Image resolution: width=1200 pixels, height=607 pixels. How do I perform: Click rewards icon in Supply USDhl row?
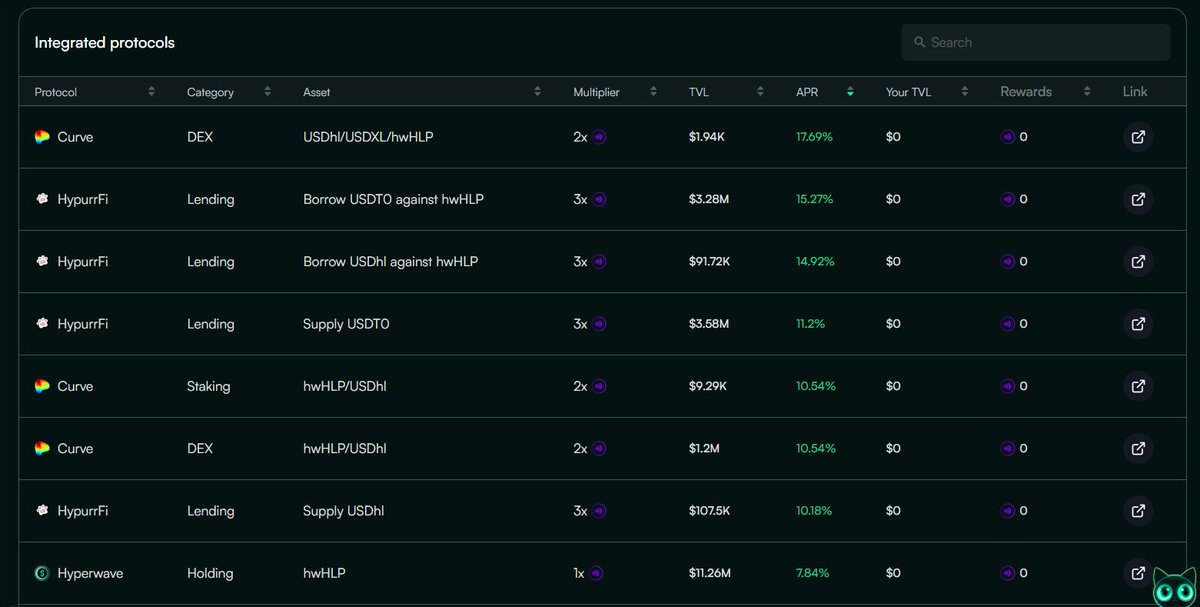1008,511
